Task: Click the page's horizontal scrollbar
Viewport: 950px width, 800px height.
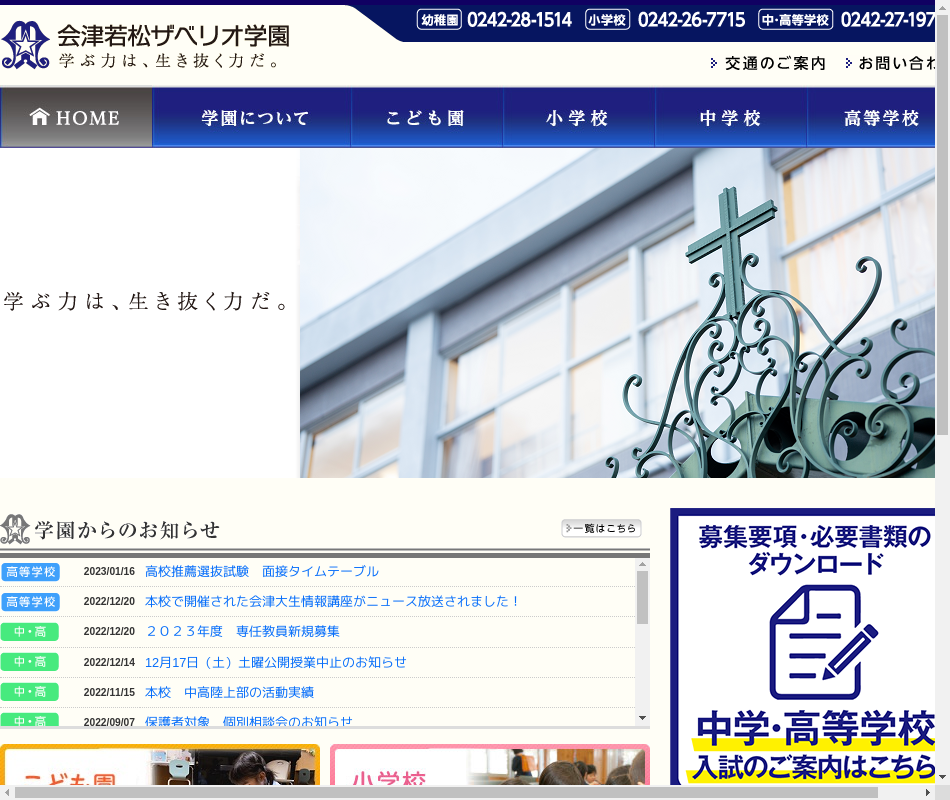Action: (x=445, y=792)
